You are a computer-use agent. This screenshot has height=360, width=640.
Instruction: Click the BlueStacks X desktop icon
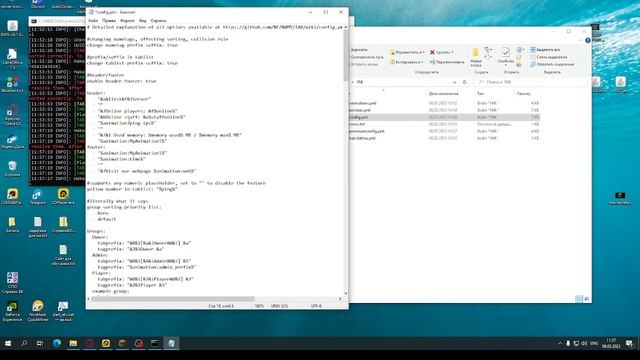pos(12,84)
